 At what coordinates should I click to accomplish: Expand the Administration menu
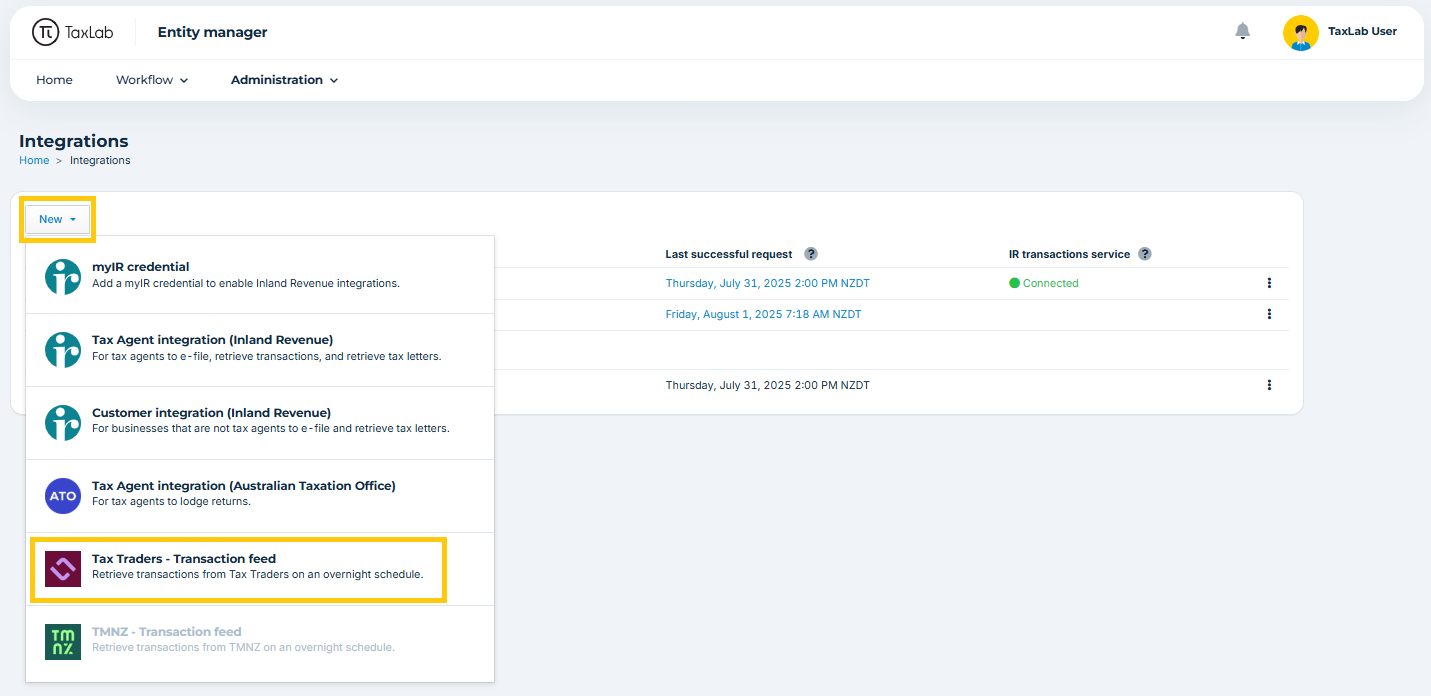[285, 80]
